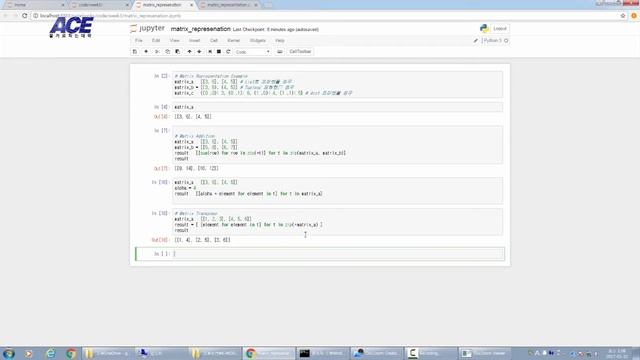Open the File menu
The height and width of the screenshot is (360, 640).
point(139,41)
